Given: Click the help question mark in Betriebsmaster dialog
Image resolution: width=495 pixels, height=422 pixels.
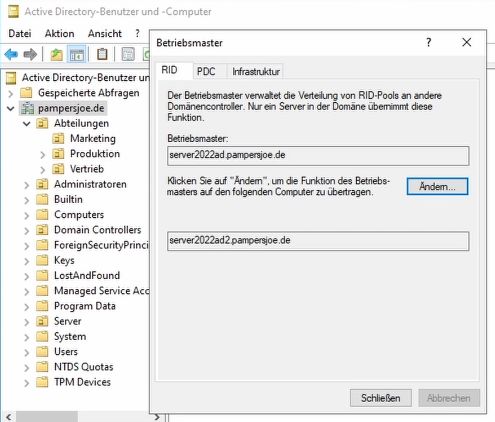Looking at the screenshot, I should point(428,42).
